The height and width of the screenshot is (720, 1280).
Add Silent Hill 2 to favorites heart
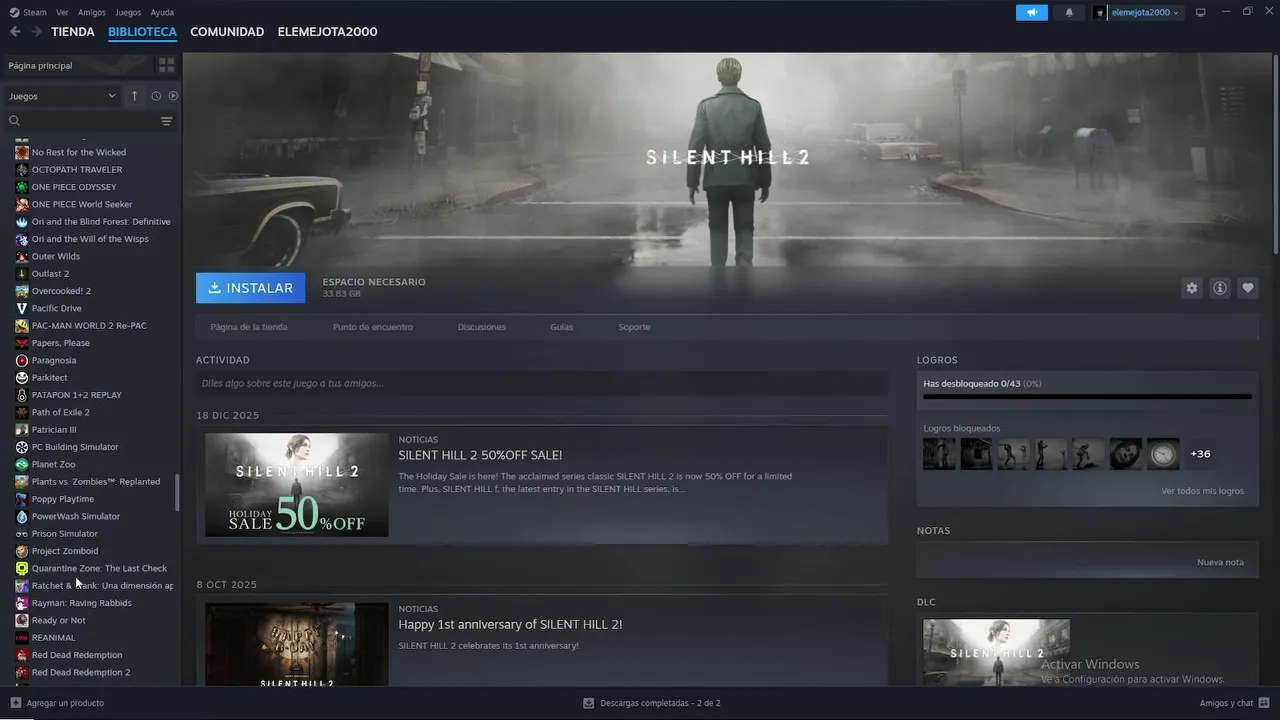pyautogui.click(x=1248, y=288)
